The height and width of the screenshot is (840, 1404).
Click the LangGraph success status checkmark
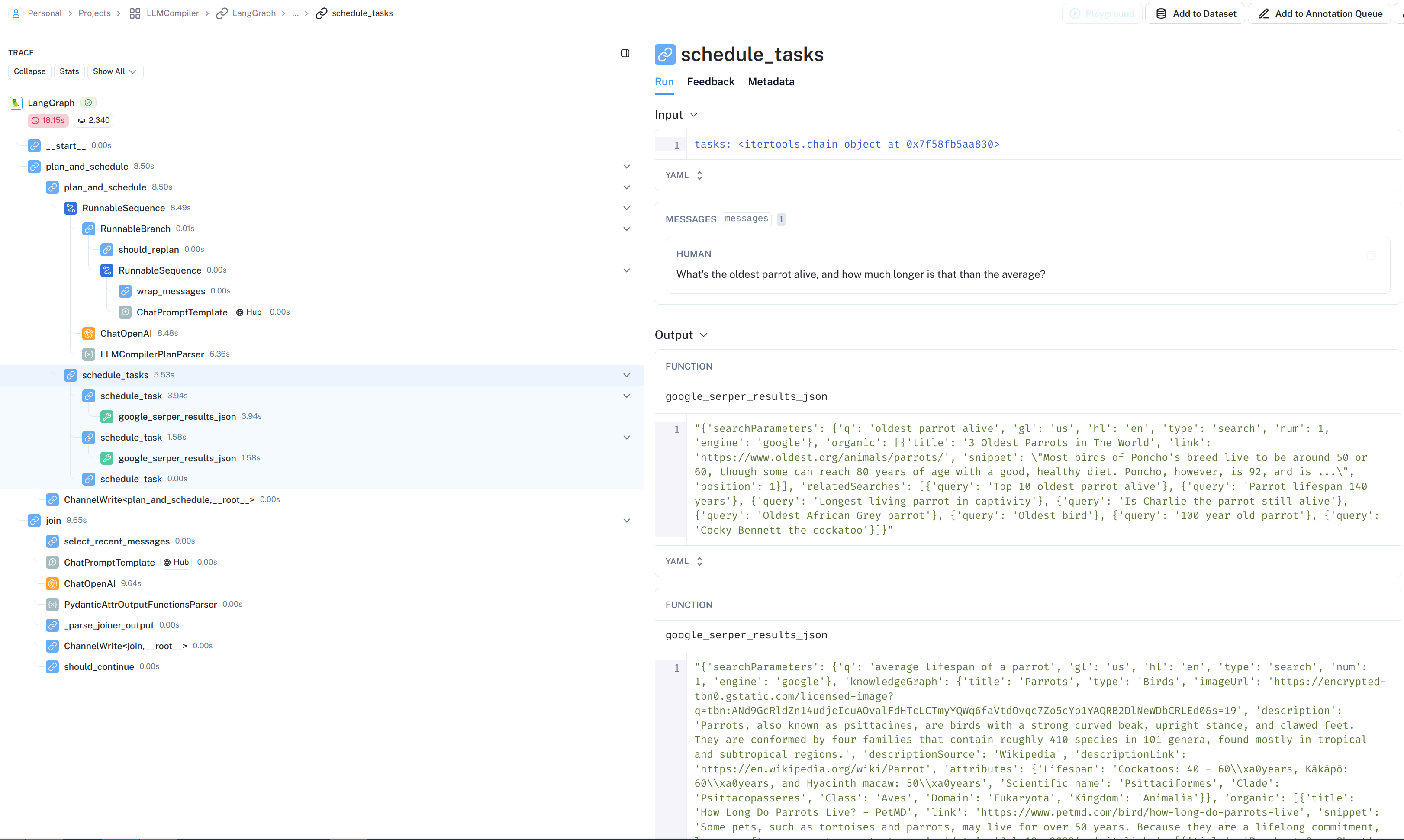pos(88,103)
